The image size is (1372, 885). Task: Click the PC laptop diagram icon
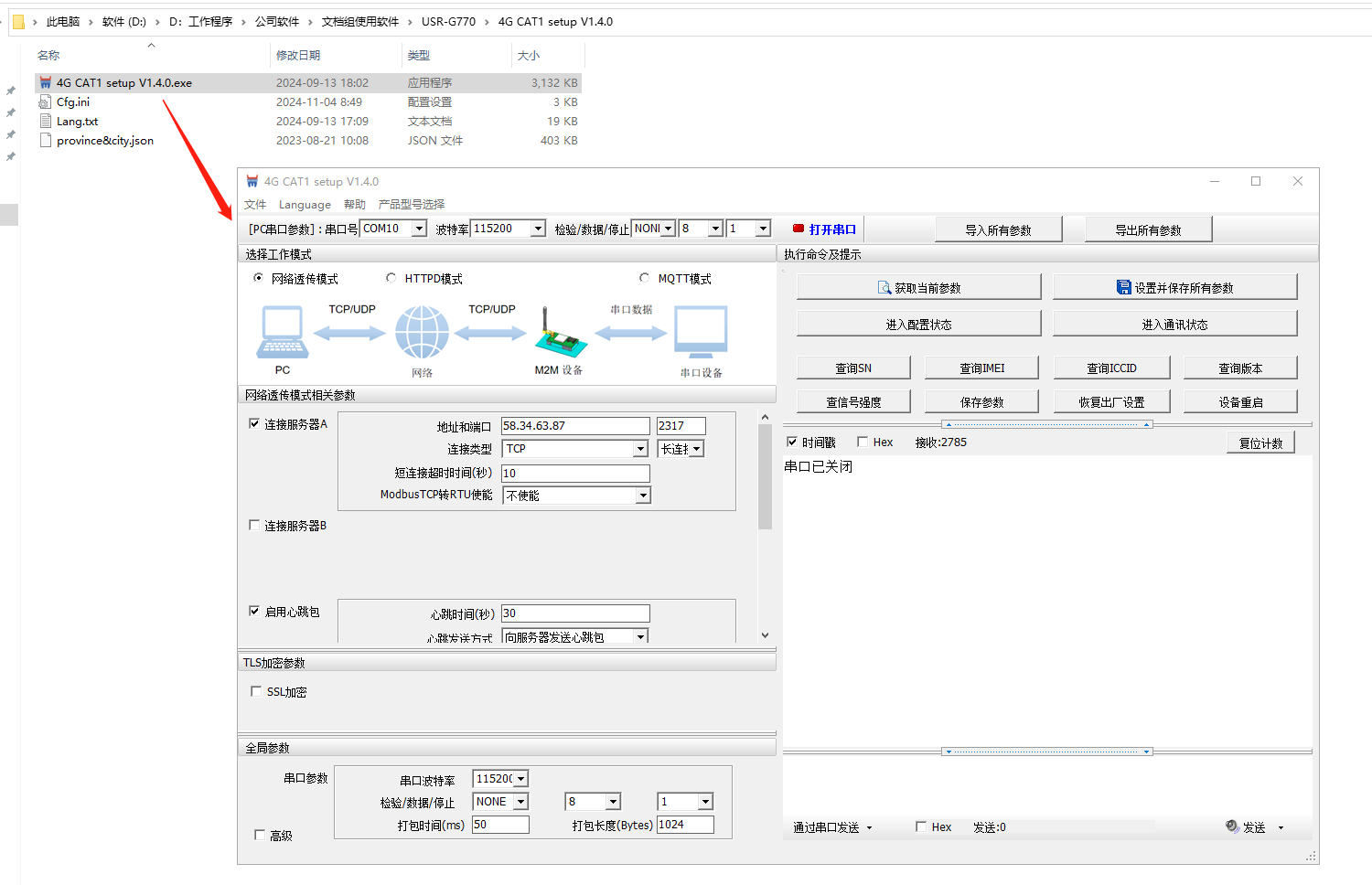point(283,333)
